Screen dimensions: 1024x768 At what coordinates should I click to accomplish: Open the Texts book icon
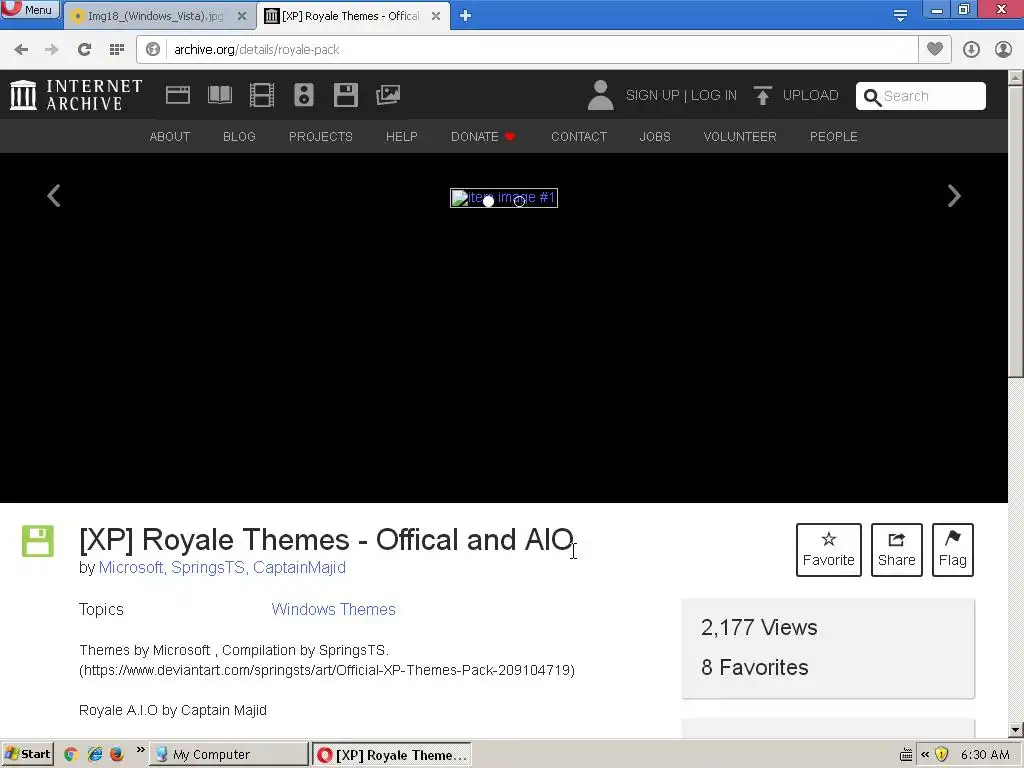pyautogui.click(x=220, y=95)
